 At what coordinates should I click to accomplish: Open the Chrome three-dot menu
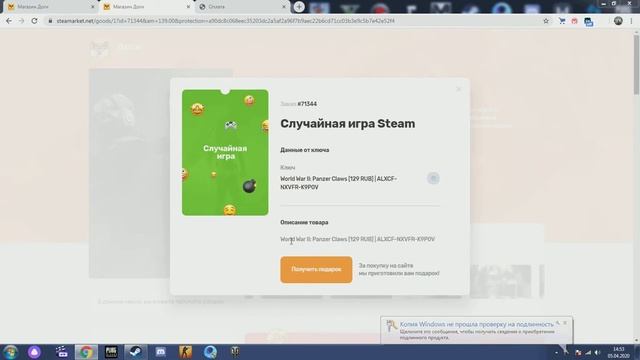tap(631, 21)
